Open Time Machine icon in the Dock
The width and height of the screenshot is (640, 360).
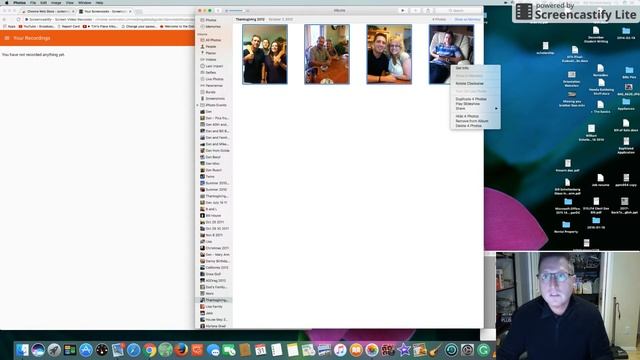451,350
